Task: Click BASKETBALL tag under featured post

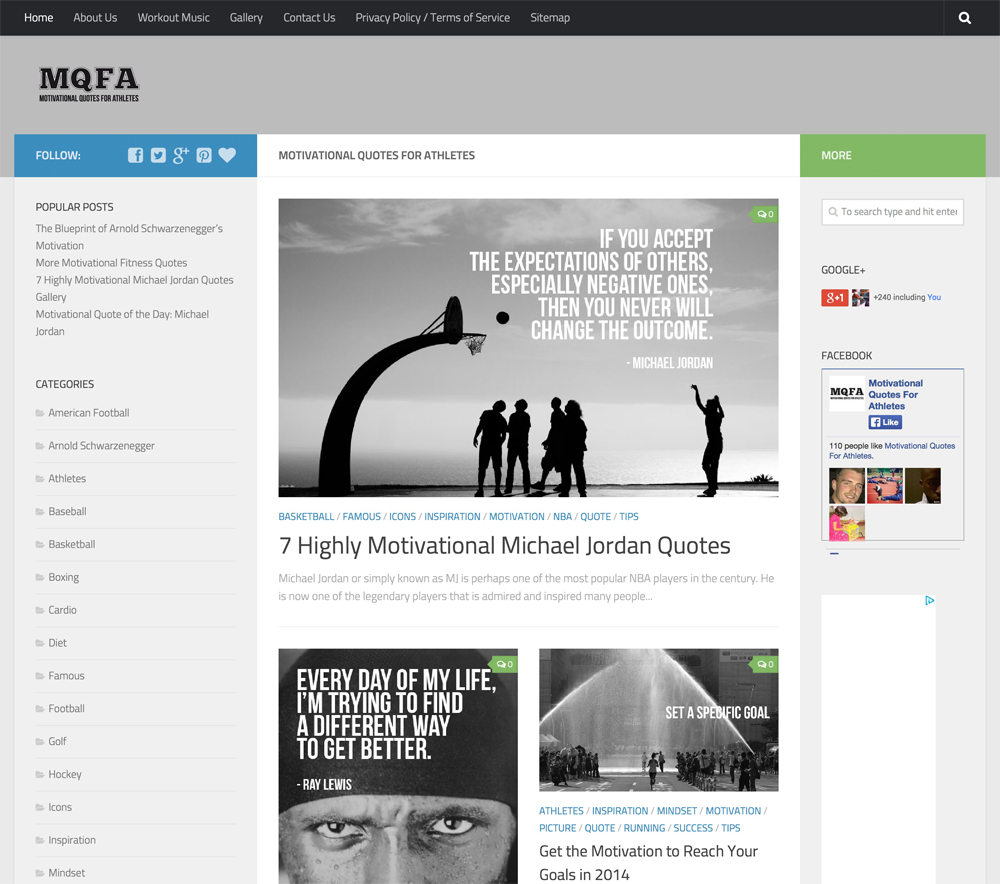Action: pos(306,517)
